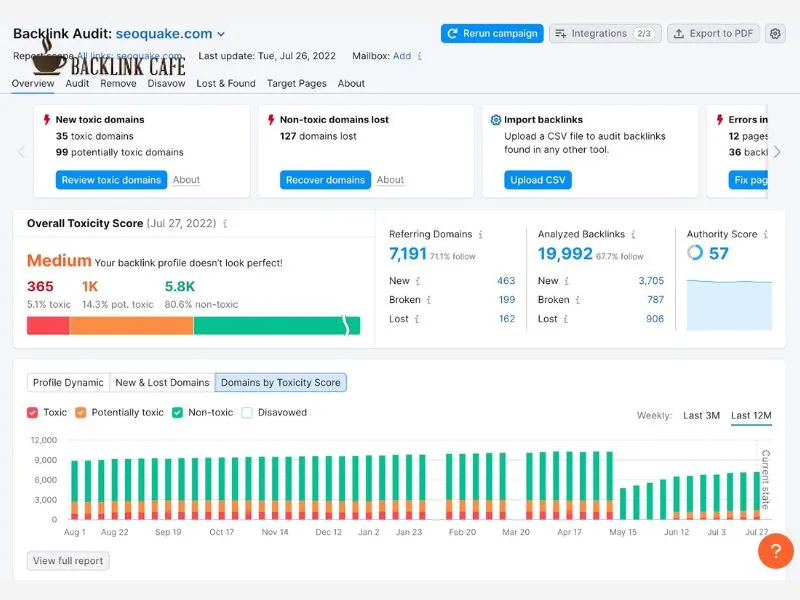Click info icon next to Referring Domains
This screenshot has width=800, height=600.
(481, 235)
